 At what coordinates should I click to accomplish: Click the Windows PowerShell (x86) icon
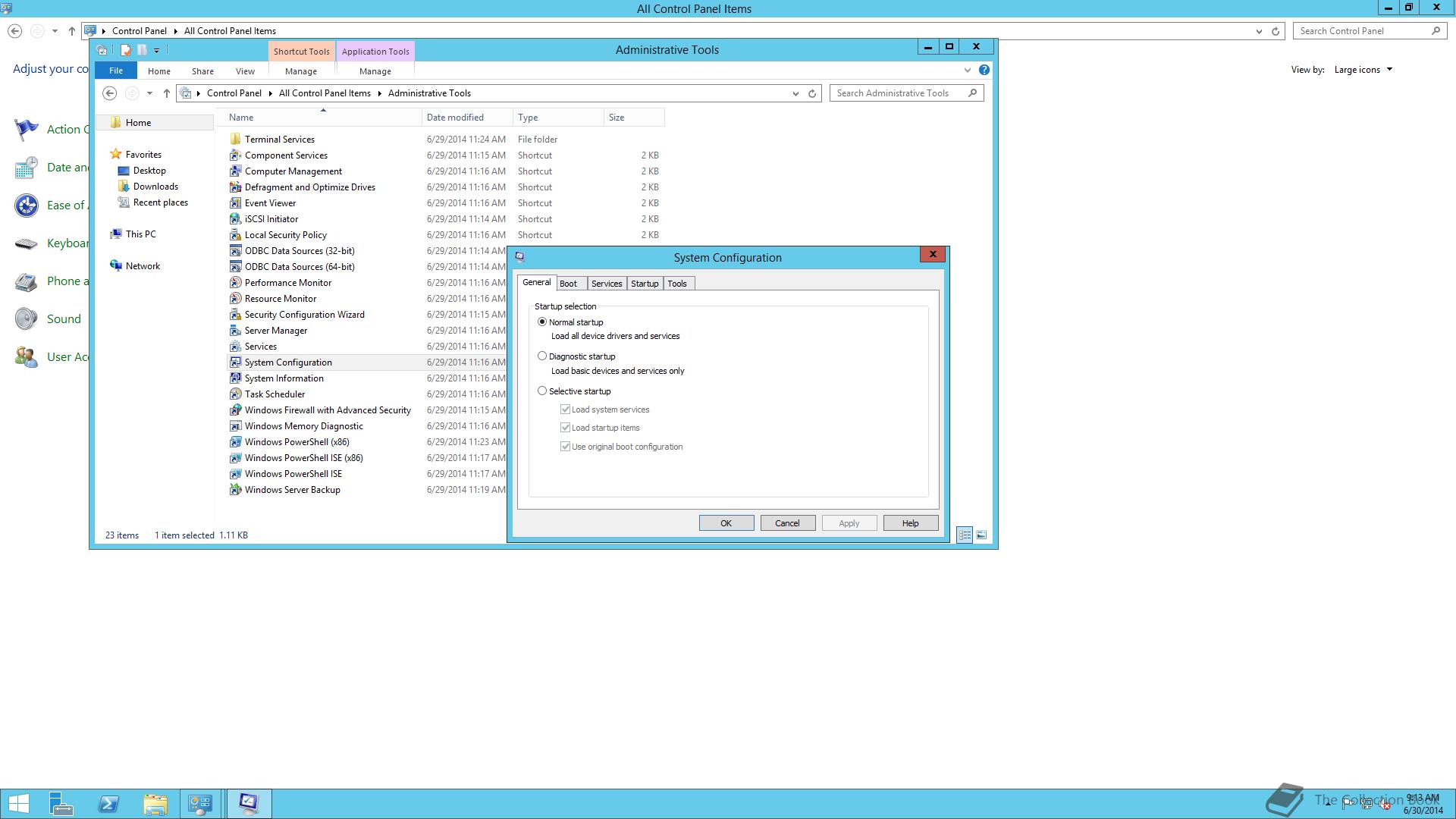tap(235, 442)
